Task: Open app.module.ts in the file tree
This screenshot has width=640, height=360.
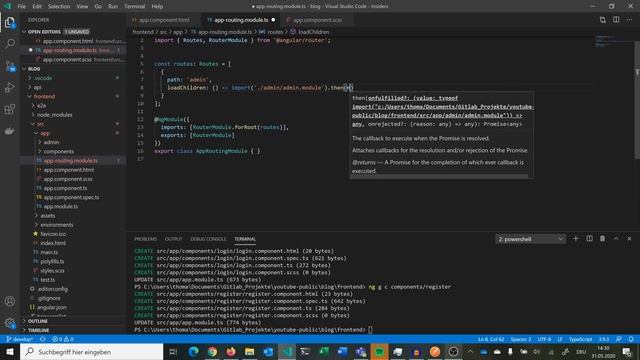Action: (x=61, y=206)
